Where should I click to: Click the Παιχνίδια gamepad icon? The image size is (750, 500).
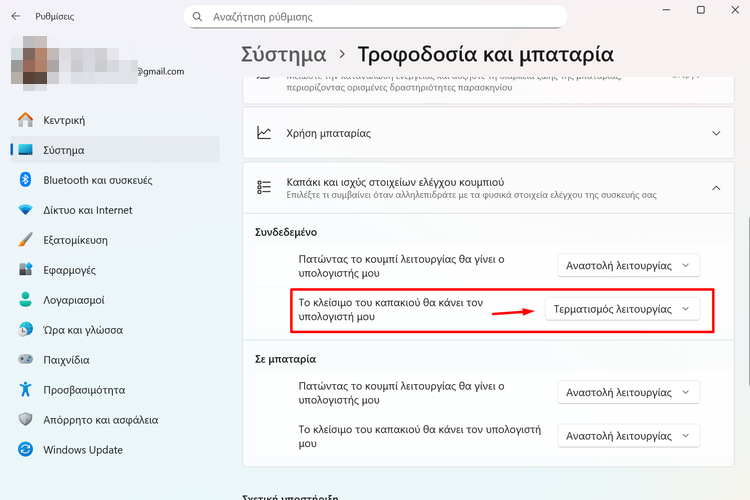tap(25, 359)
